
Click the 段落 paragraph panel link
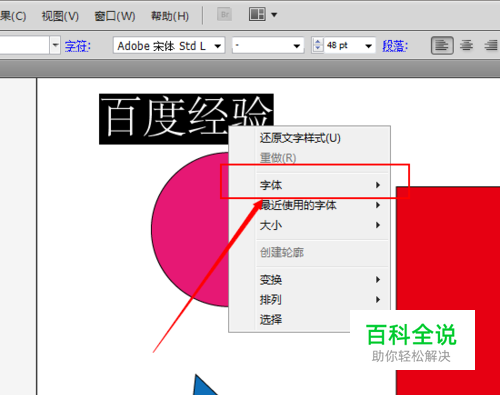395,46
